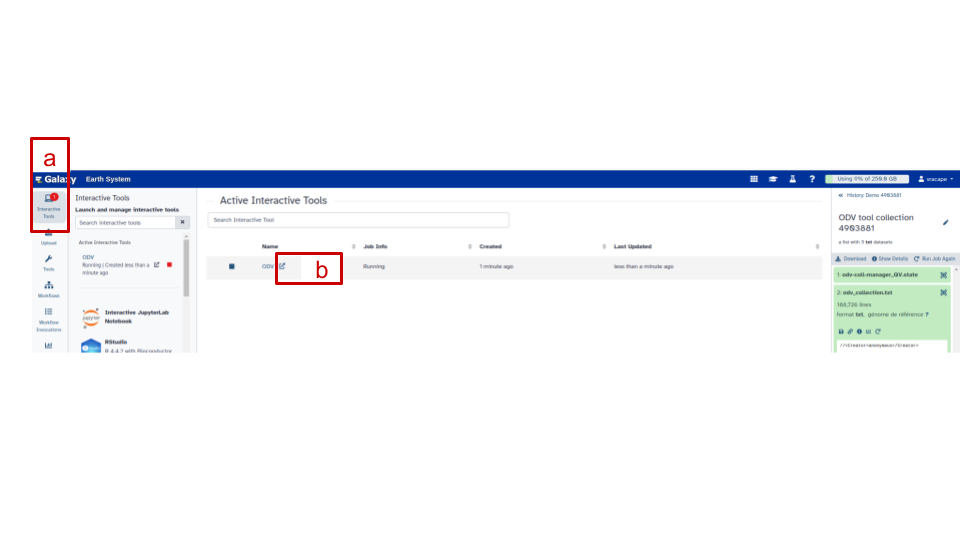Open Interactive Tools in the left activity bar
This screenshot has height=540, width=960.
click(48, 205)
